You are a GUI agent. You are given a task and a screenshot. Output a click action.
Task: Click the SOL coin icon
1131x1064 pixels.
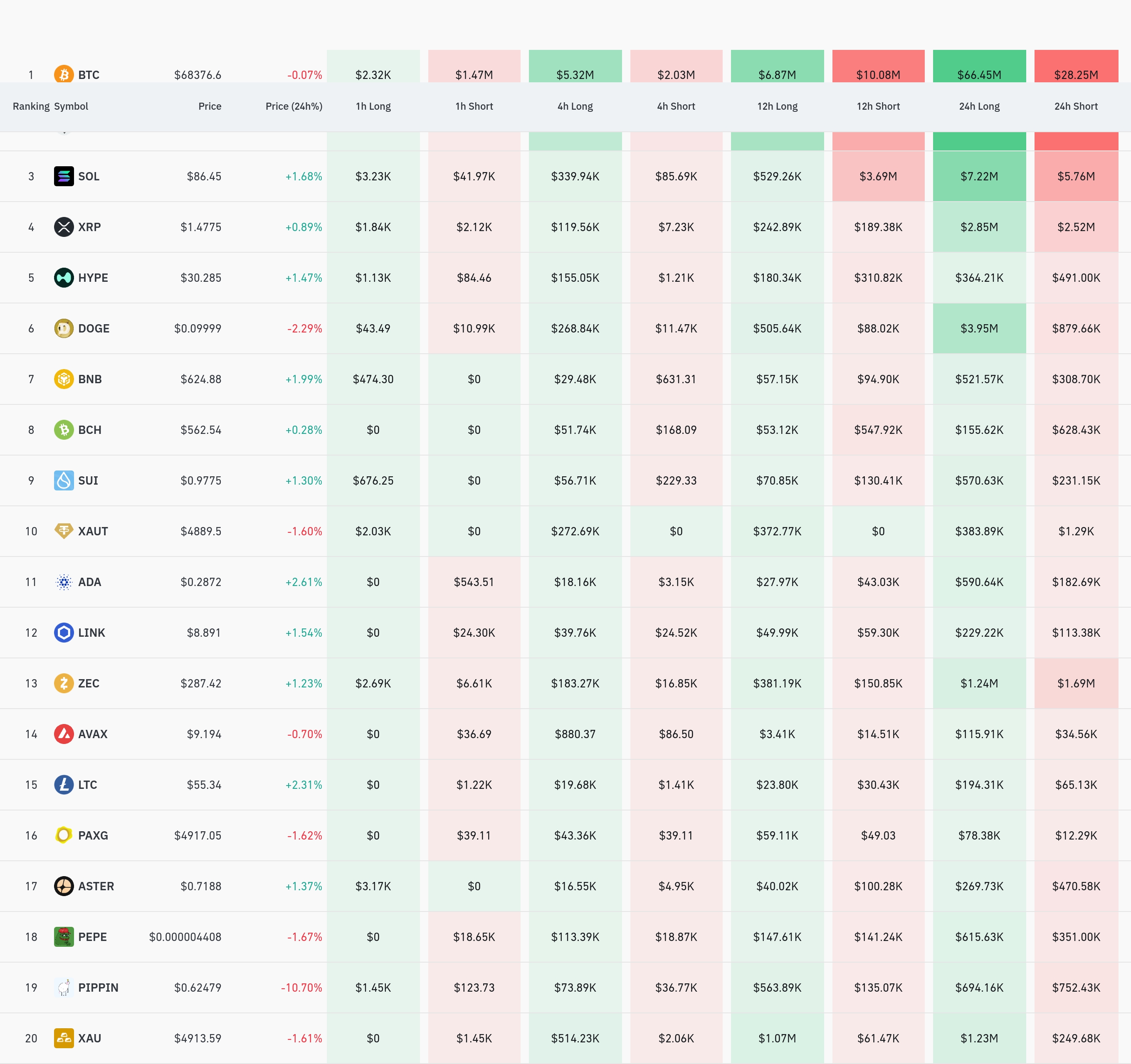click(x=64, y=176)
